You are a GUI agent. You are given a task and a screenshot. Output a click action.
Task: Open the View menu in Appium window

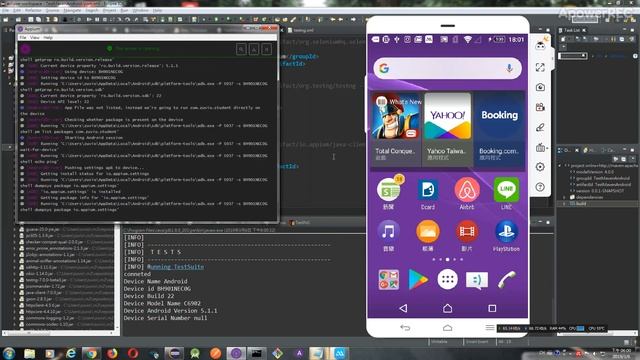click(35, 38)
